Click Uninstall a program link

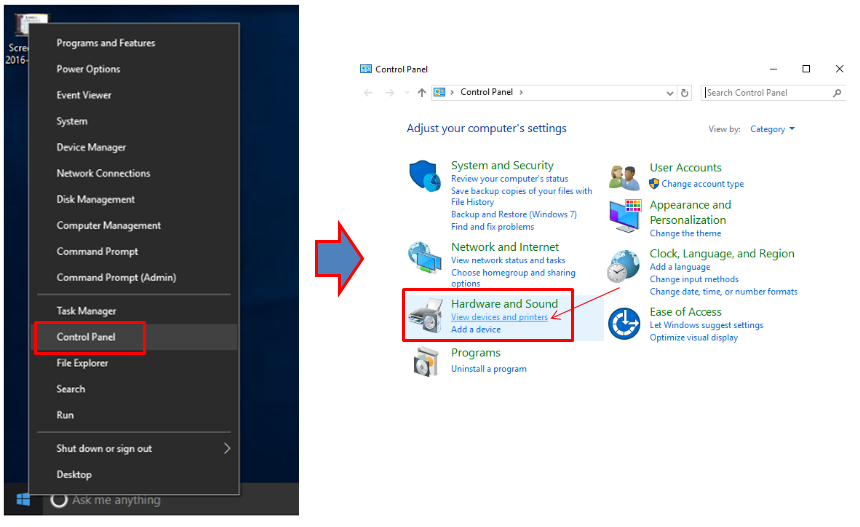pyautogui.click(x=489, y=369)
